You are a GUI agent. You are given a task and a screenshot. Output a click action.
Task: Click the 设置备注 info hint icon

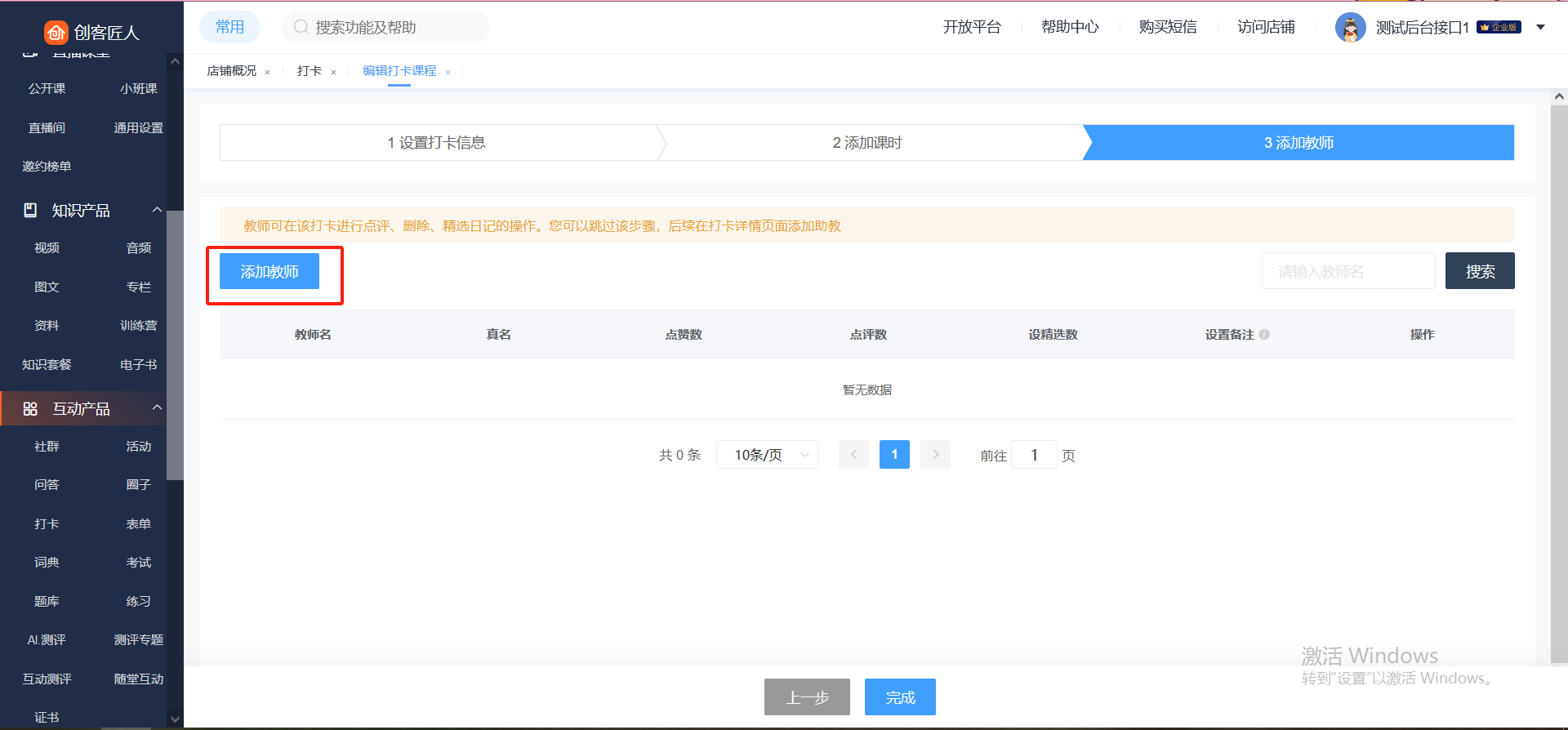[1264, 335]
